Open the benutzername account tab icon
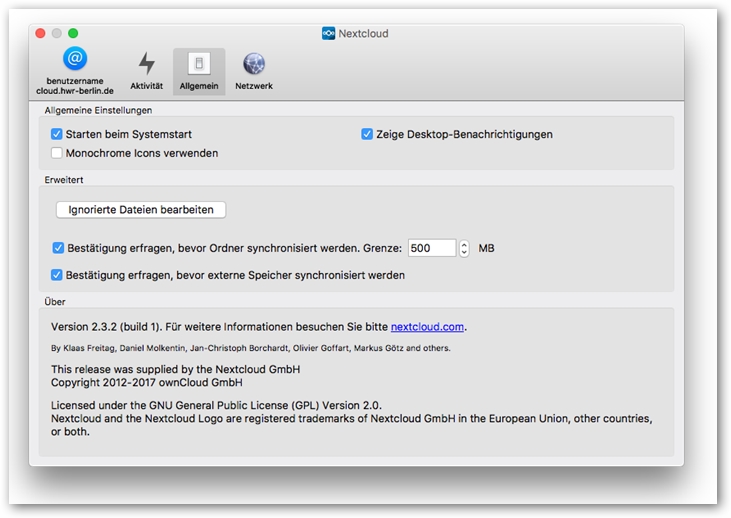 75,59
